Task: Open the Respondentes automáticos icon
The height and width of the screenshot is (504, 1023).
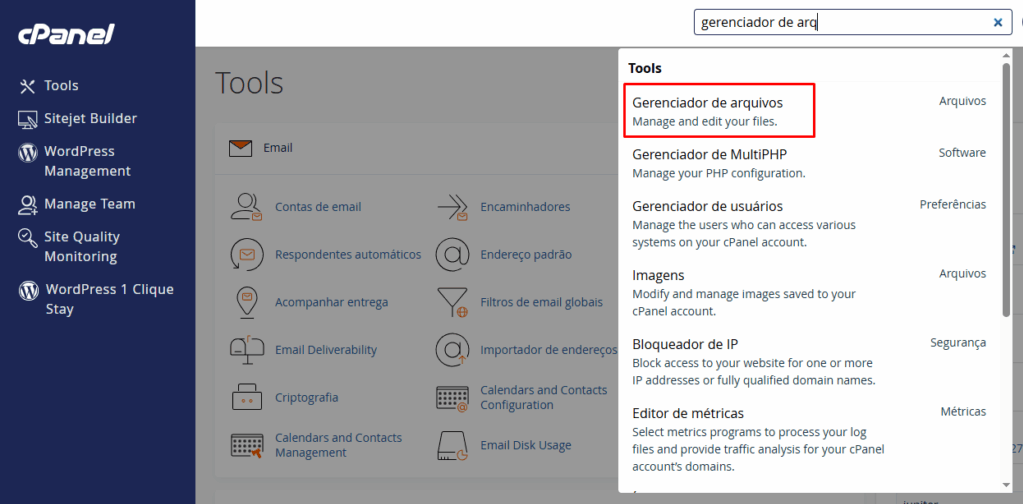Action: [246, 254]
